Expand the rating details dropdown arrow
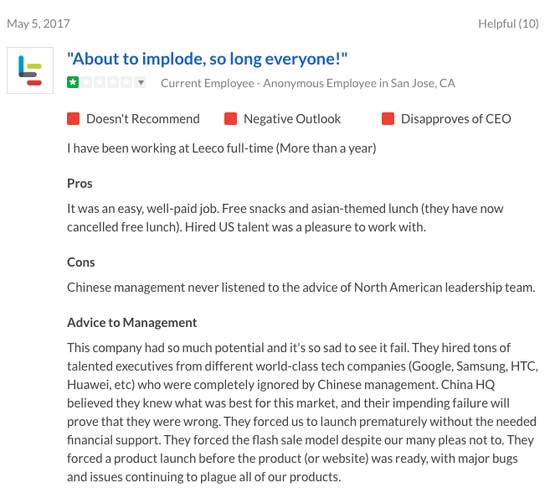The width and height of the screenshot is (550, 493). [141, 83]
